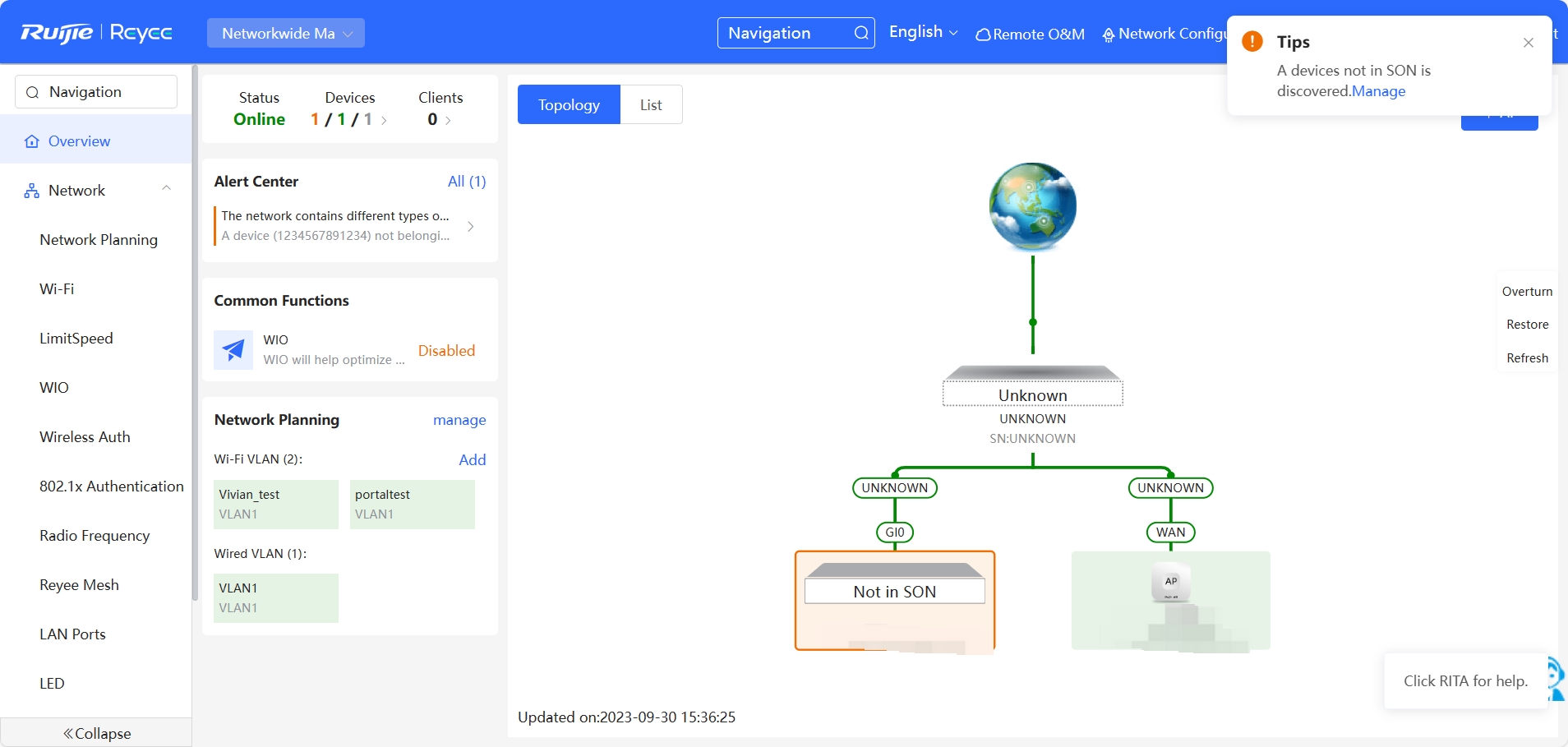Switch to the List tab
This screenshot has height=747, width=1568.
pos(650,105)
